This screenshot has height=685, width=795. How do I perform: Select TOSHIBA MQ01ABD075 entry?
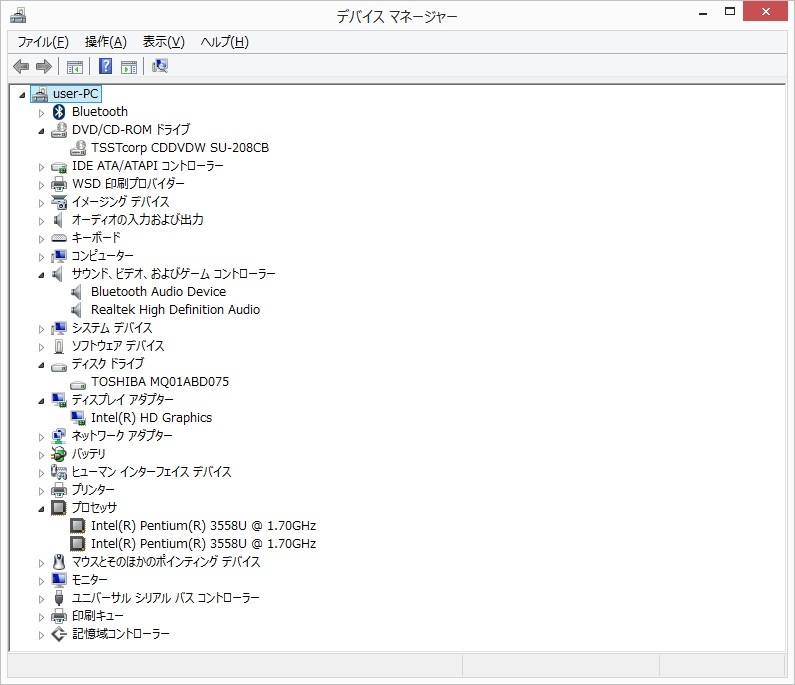[x=160, y=382]
